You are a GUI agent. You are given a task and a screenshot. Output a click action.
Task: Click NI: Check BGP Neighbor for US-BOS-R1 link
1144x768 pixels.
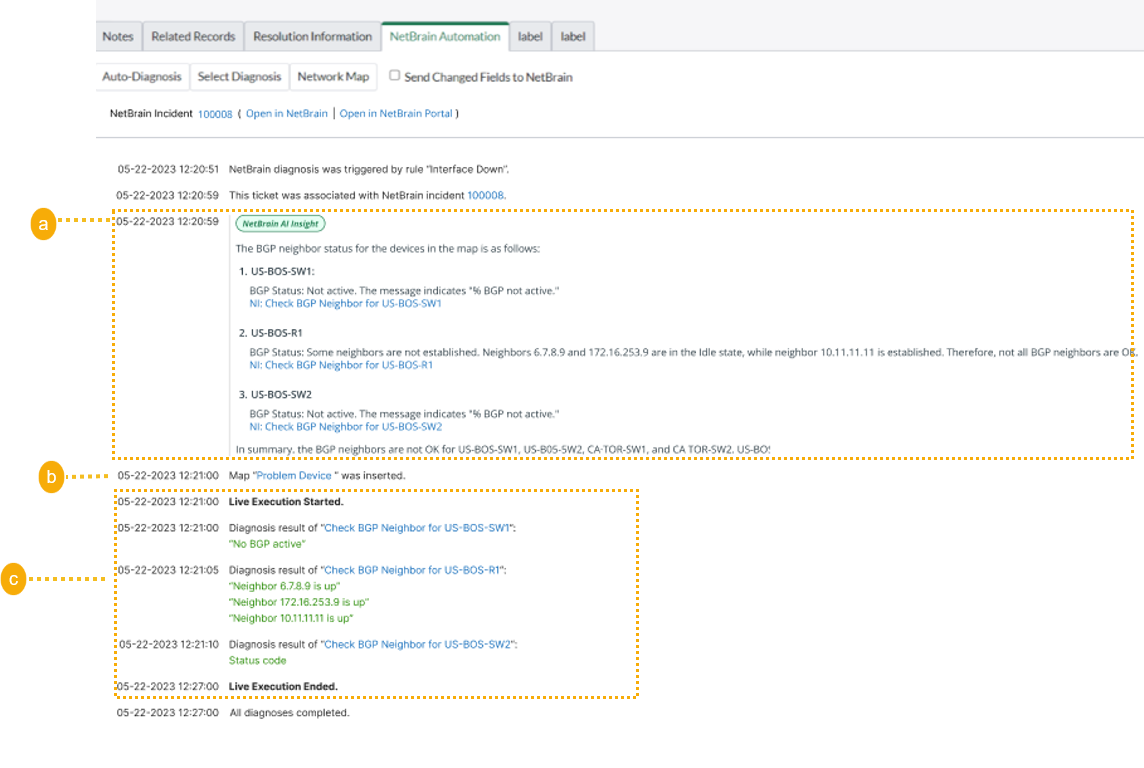pos(341,365)
